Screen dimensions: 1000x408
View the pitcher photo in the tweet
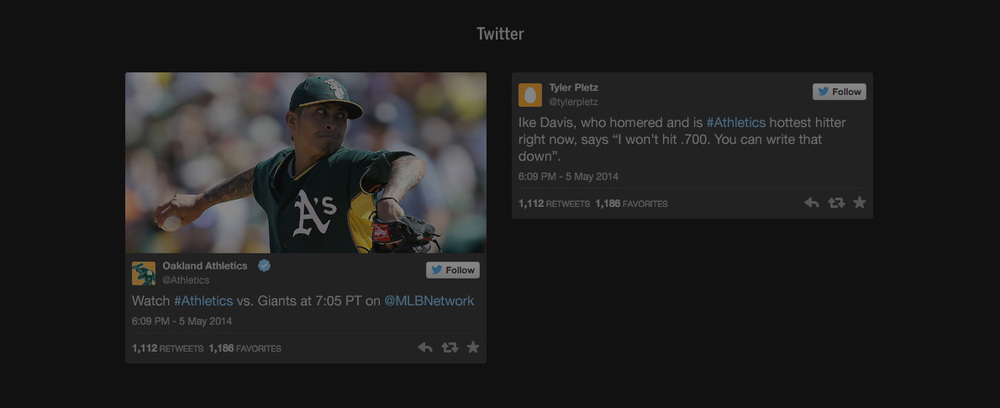[x=305, y=163]
